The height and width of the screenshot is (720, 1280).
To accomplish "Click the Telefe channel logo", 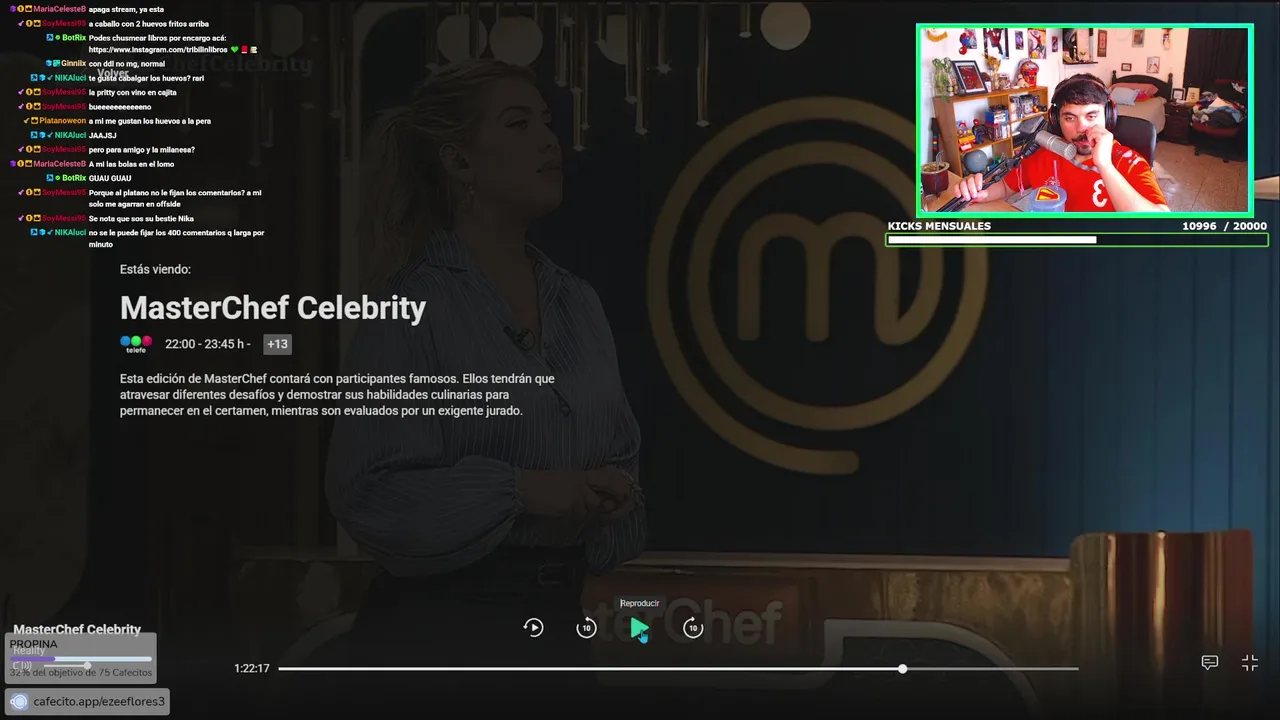I will (x=136, y=344).
